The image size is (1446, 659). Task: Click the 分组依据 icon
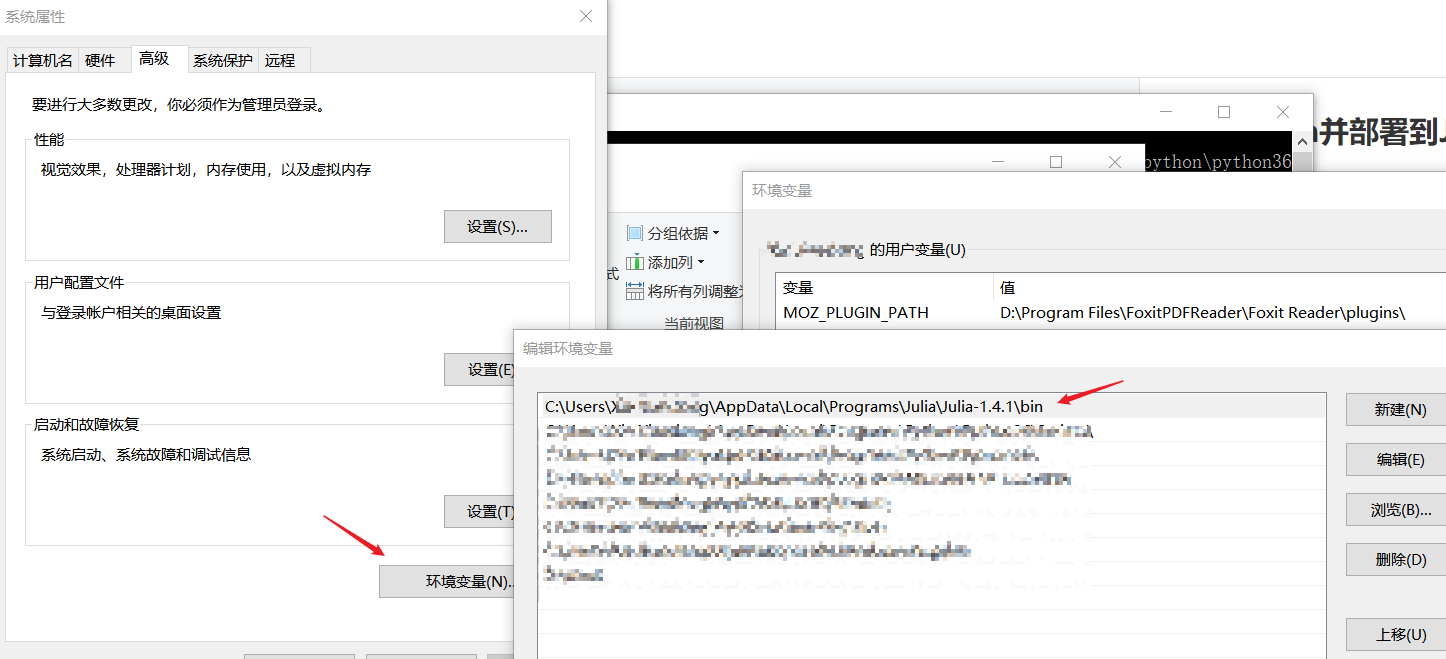coord(634,233)
